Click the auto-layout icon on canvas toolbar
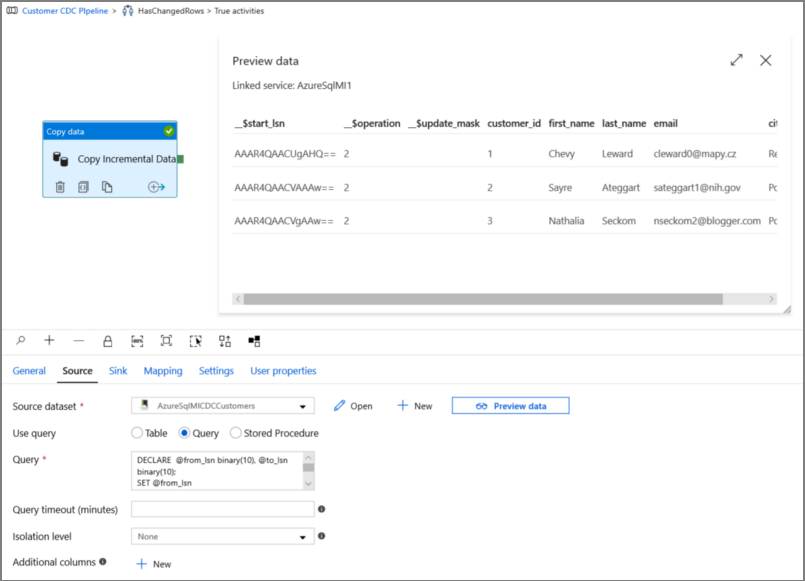Screen dimensions: 805x581 (222, 341)
